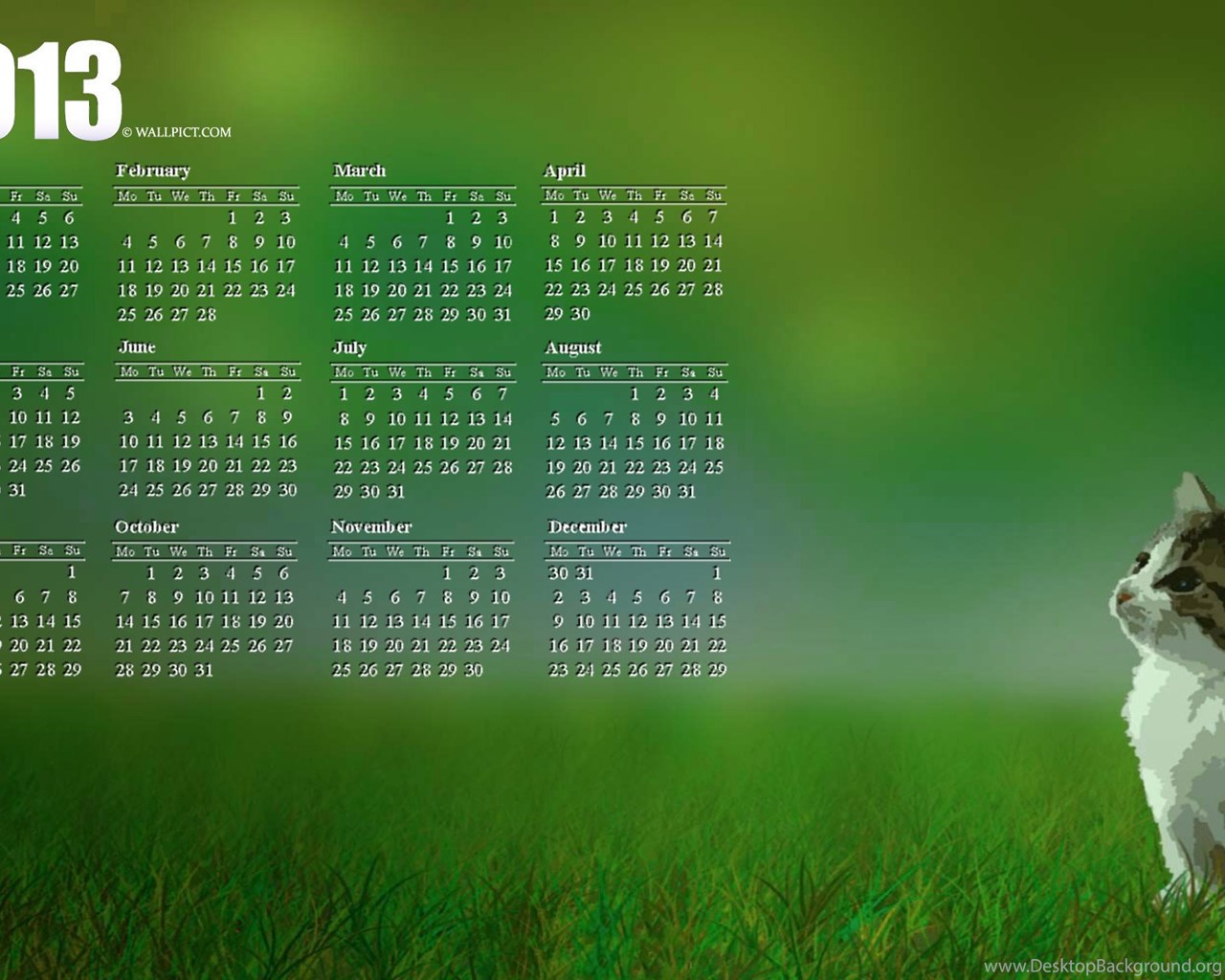Screen dimensions: 1225x980
Task: Click the December month heading
Action: point(588,527)
